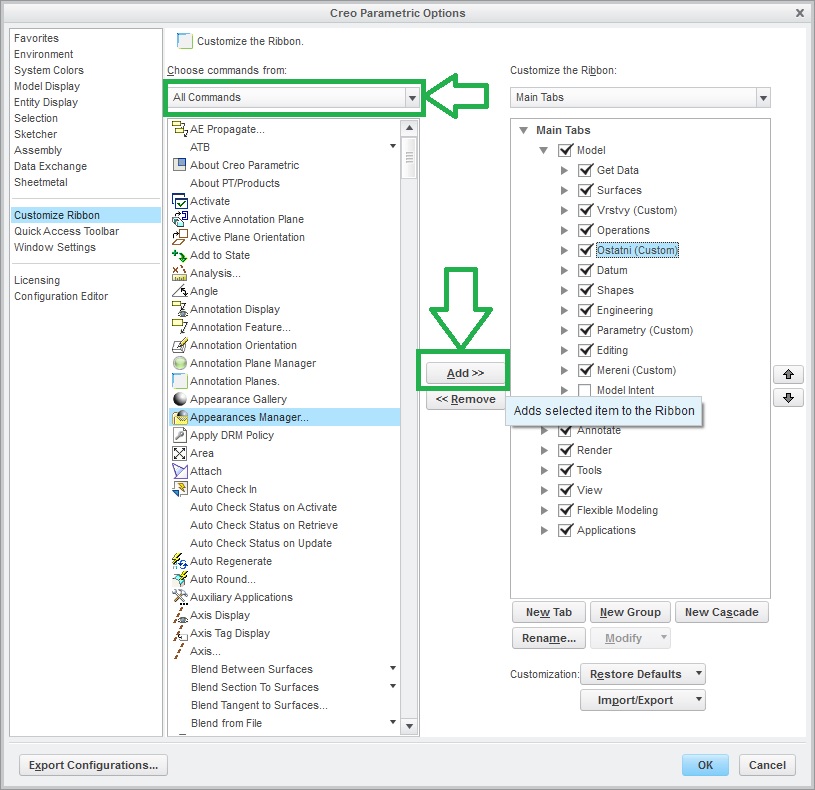The height and width of the screenshot is (790, 815).
Task: Open the All Commands dropdown
Action: pos(412,98)
